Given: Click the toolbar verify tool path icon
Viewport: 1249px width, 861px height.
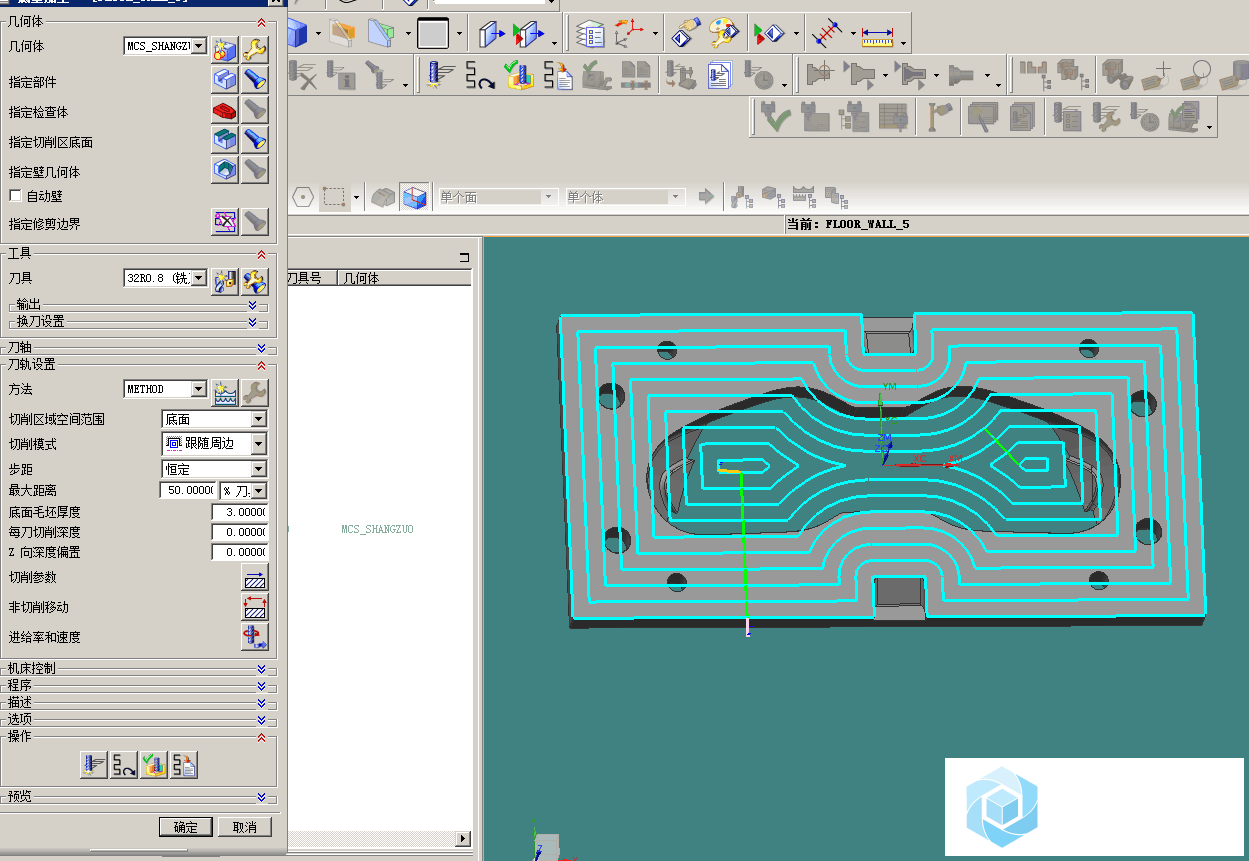Looking at the screenshot, I should (x=518, y=75).
